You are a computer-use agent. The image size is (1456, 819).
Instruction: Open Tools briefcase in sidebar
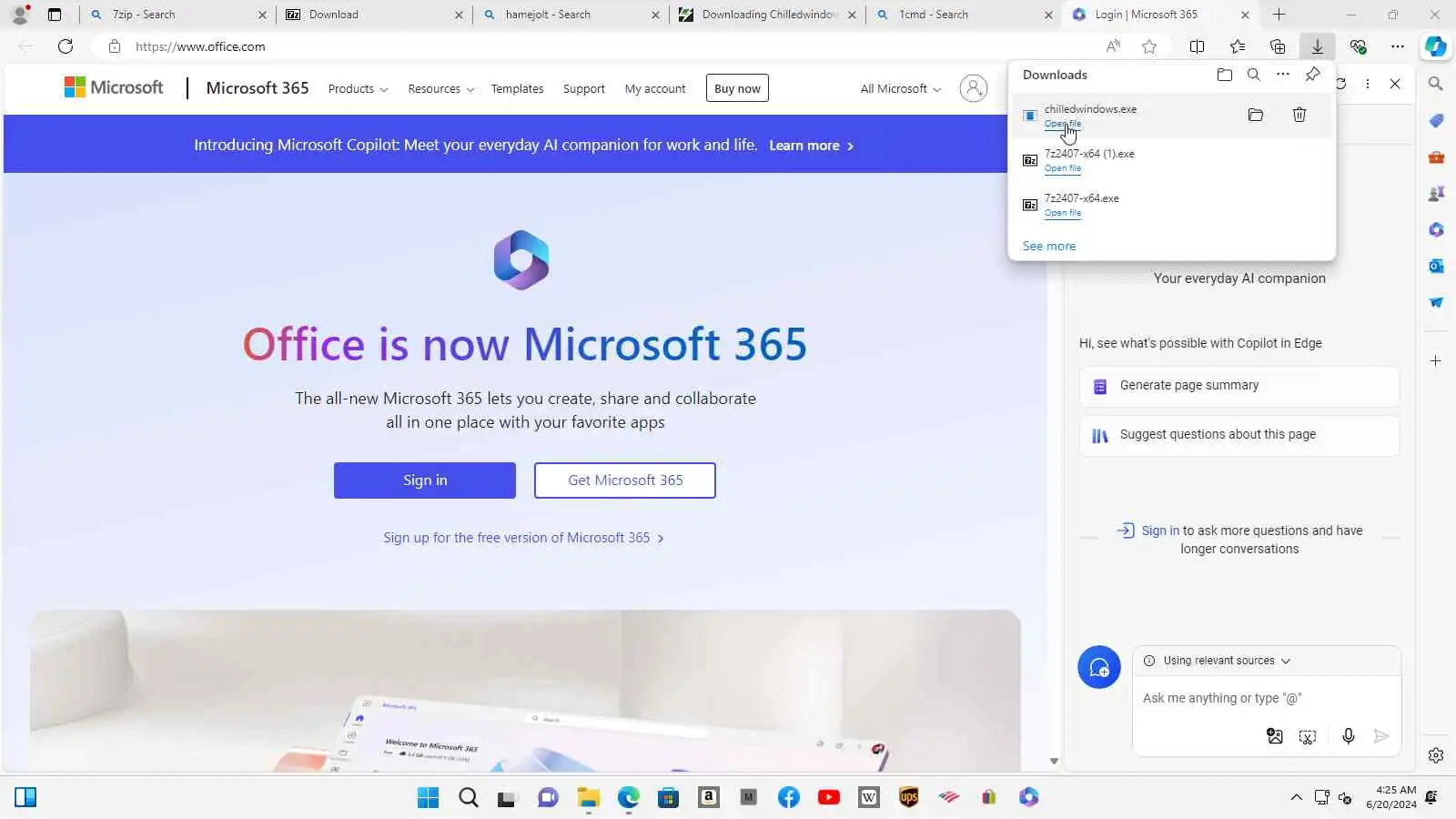point(1436,157)
